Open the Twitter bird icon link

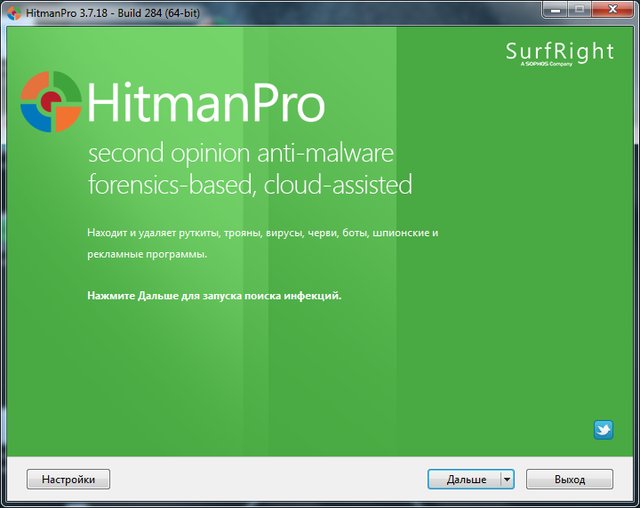click(x=603, y=430)
